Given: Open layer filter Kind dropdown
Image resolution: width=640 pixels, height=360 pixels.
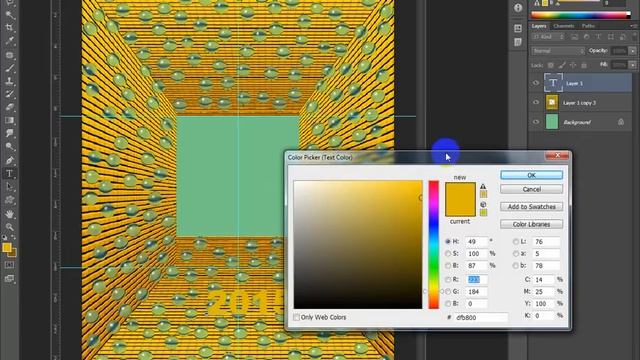Looking at the screenshot, I should [x=547, y=37].
